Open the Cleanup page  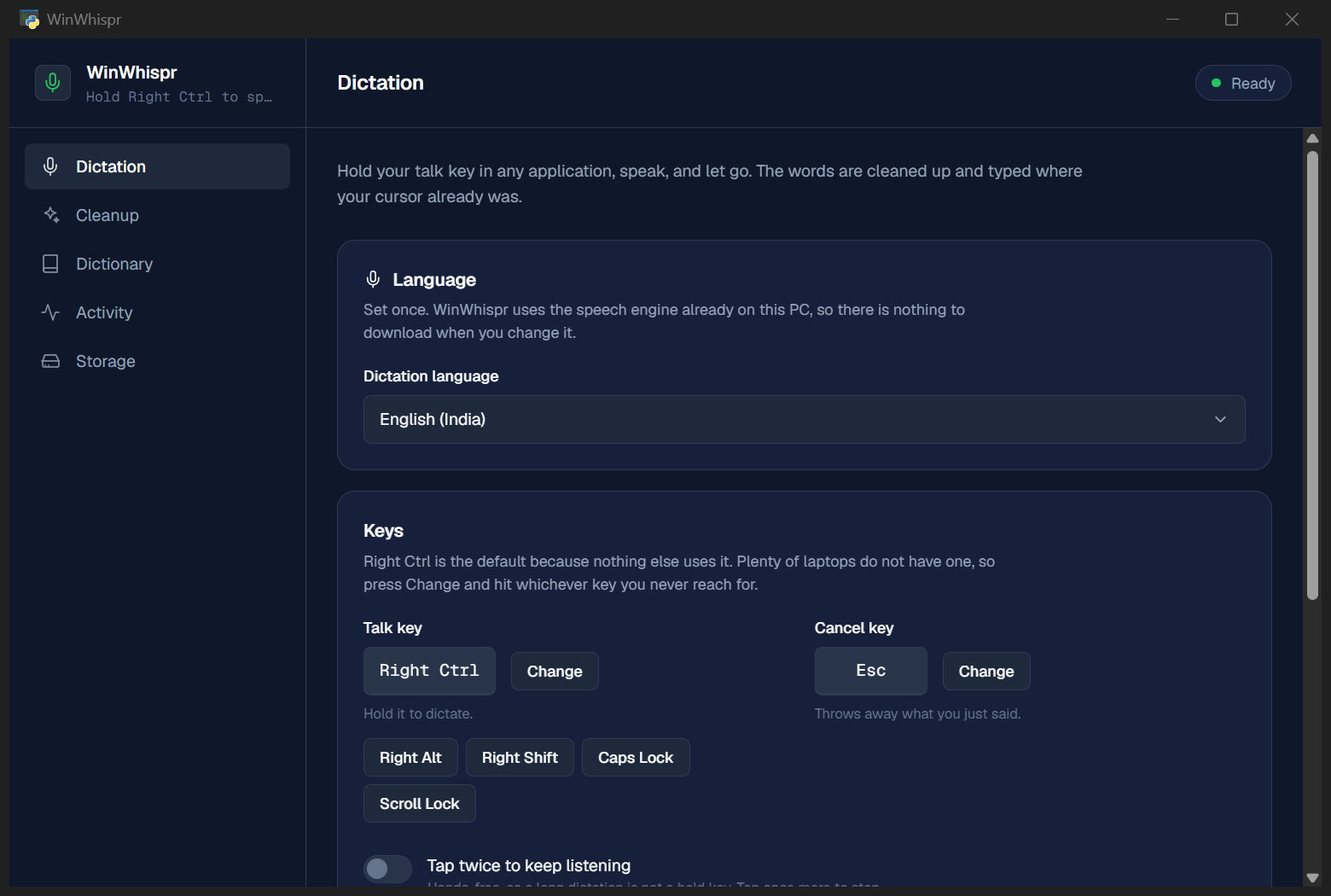(157, 215)
